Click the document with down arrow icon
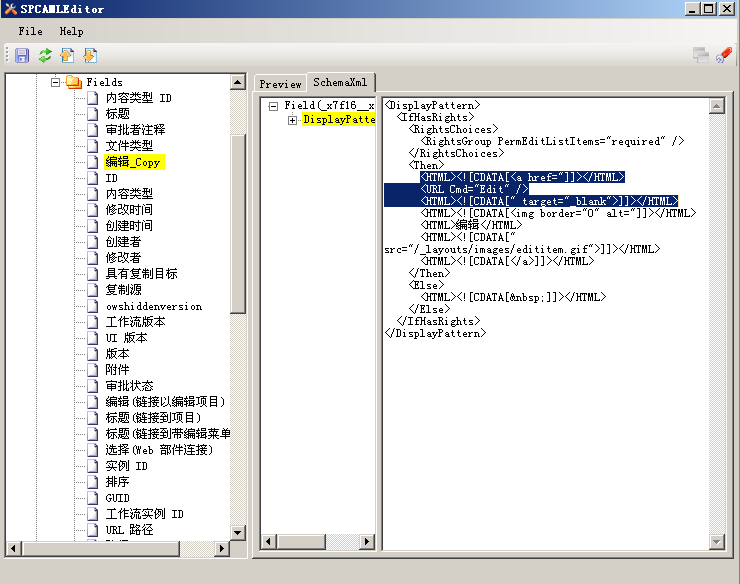This screenshot has width=740, height=584. click(x=90, y=55)
